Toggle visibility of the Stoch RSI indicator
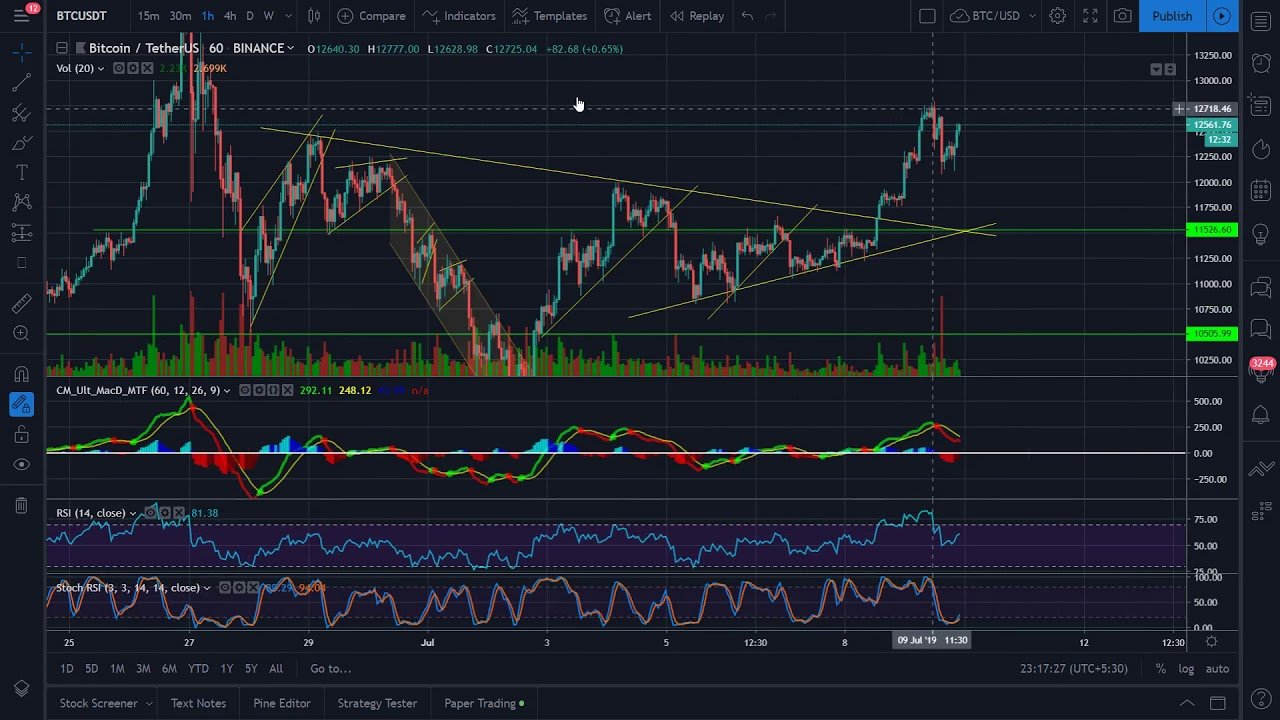Screen dimensions: 1280x720 tap(225, 588)
